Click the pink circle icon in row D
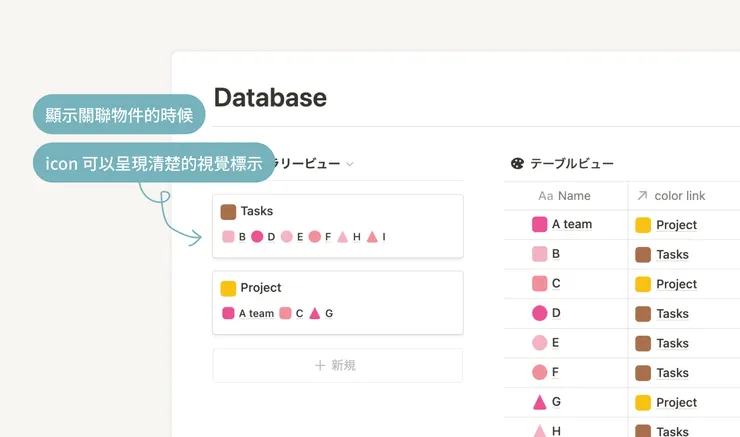 540,314
